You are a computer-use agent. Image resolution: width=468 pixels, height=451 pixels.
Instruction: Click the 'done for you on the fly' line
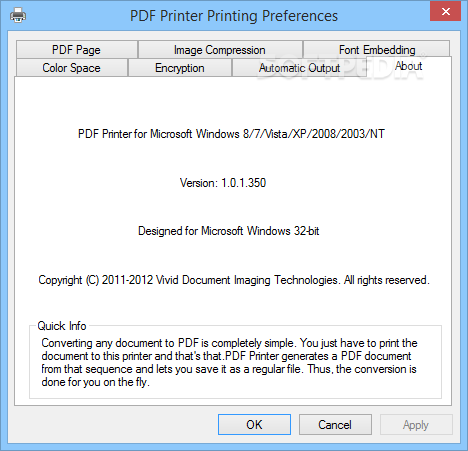[95, 382]
